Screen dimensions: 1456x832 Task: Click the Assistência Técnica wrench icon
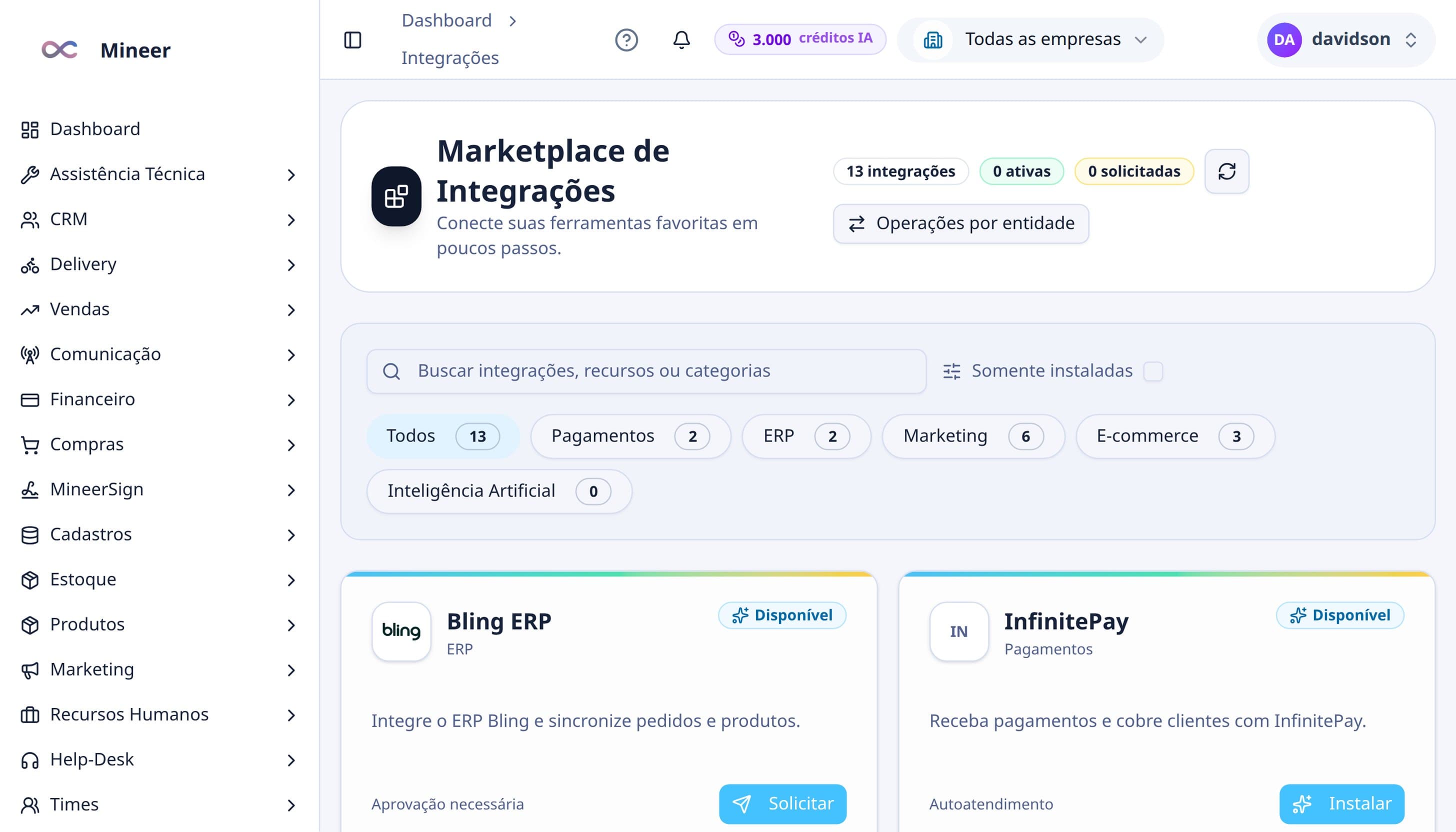(29, 175)
